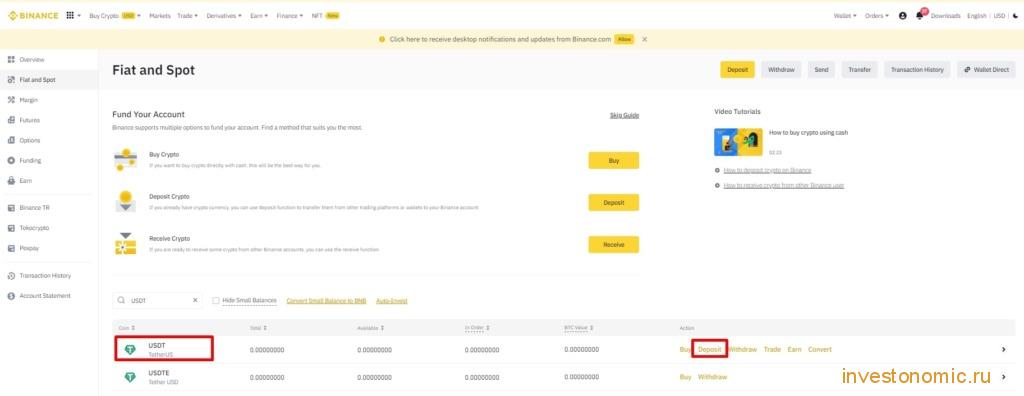Click the Transaction History sidebar icon
This screenshot has height=396, width=1024.
(11, 276)
